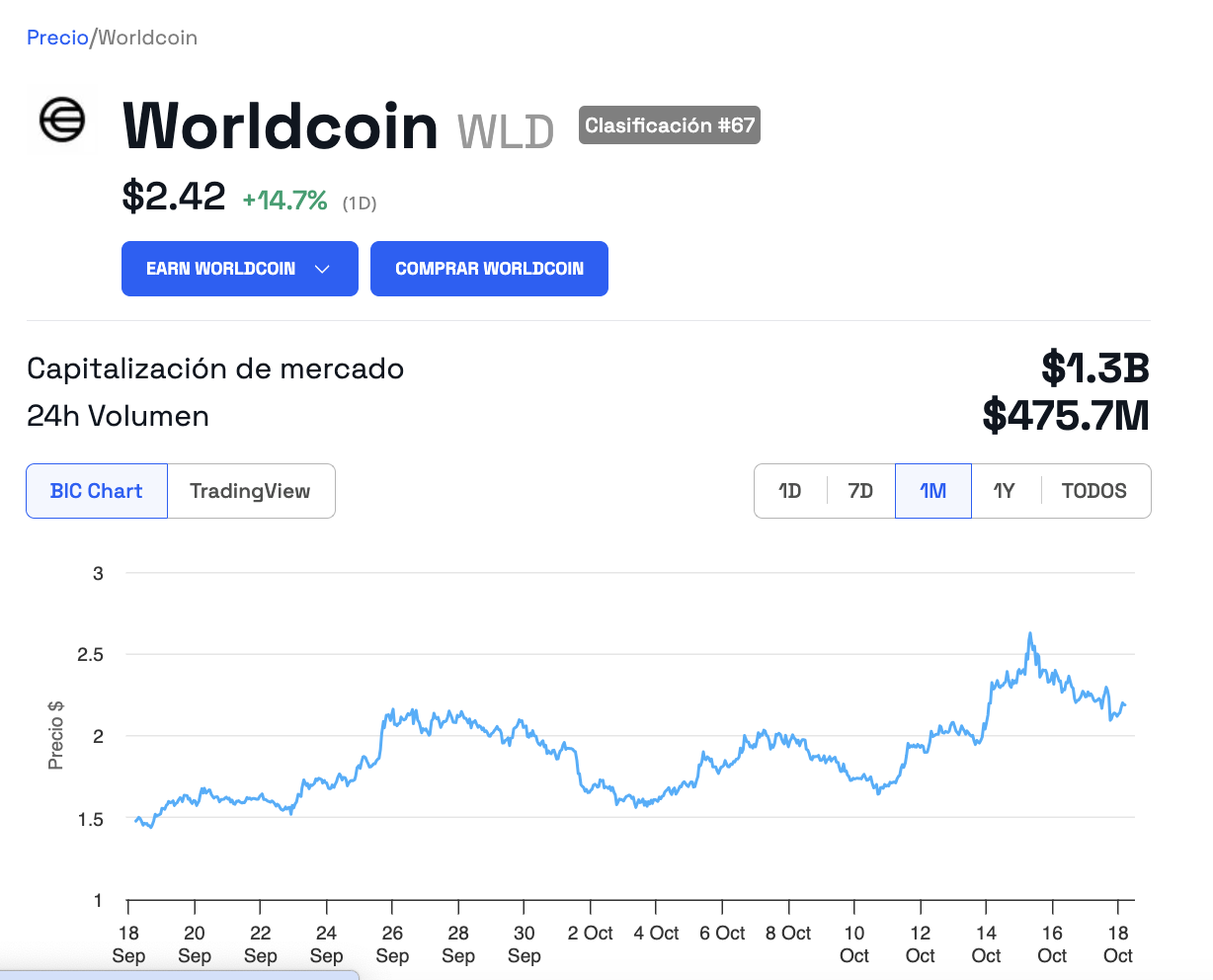Click the +14.7% change percentage
Screen dimensions: 1213x980
(284, 201)
